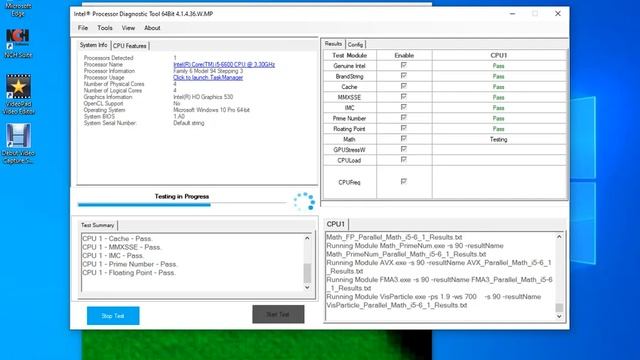Image resolution: width=640 pixels, height=360 pixels.
Task: Click the Intel HD Graphics 530 value
Action: tap(203, 97)
